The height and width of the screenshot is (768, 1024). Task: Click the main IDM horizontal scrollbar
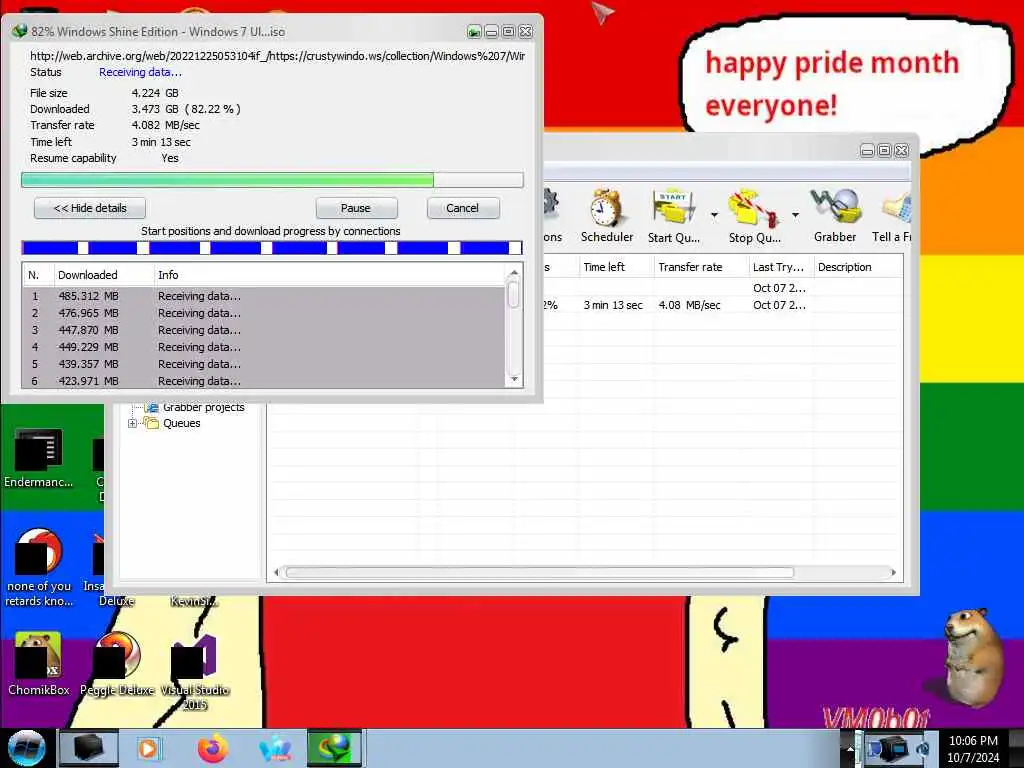[539, 573]
